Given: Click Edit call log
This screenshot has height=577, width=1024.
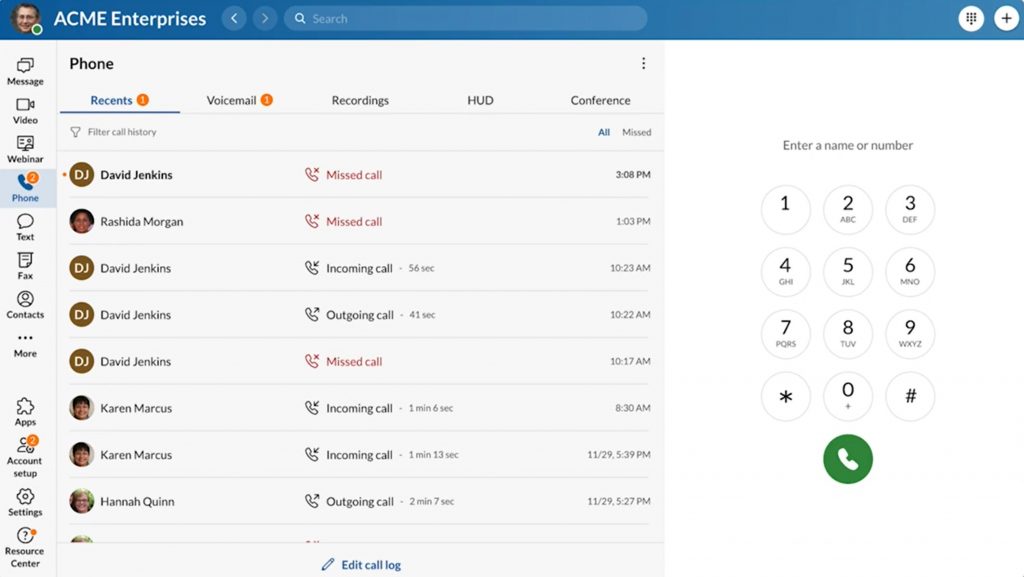Looking at the screenshot, I should click(x=361, y=564).
